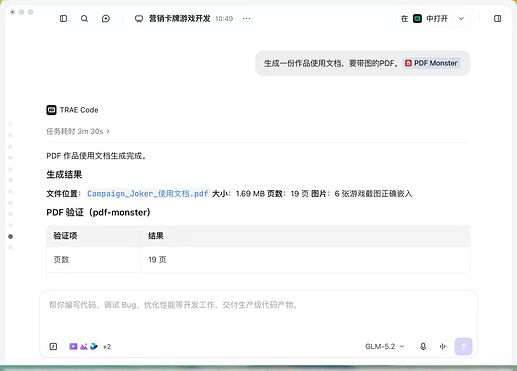Click the blue skill icon before +2

94,347
